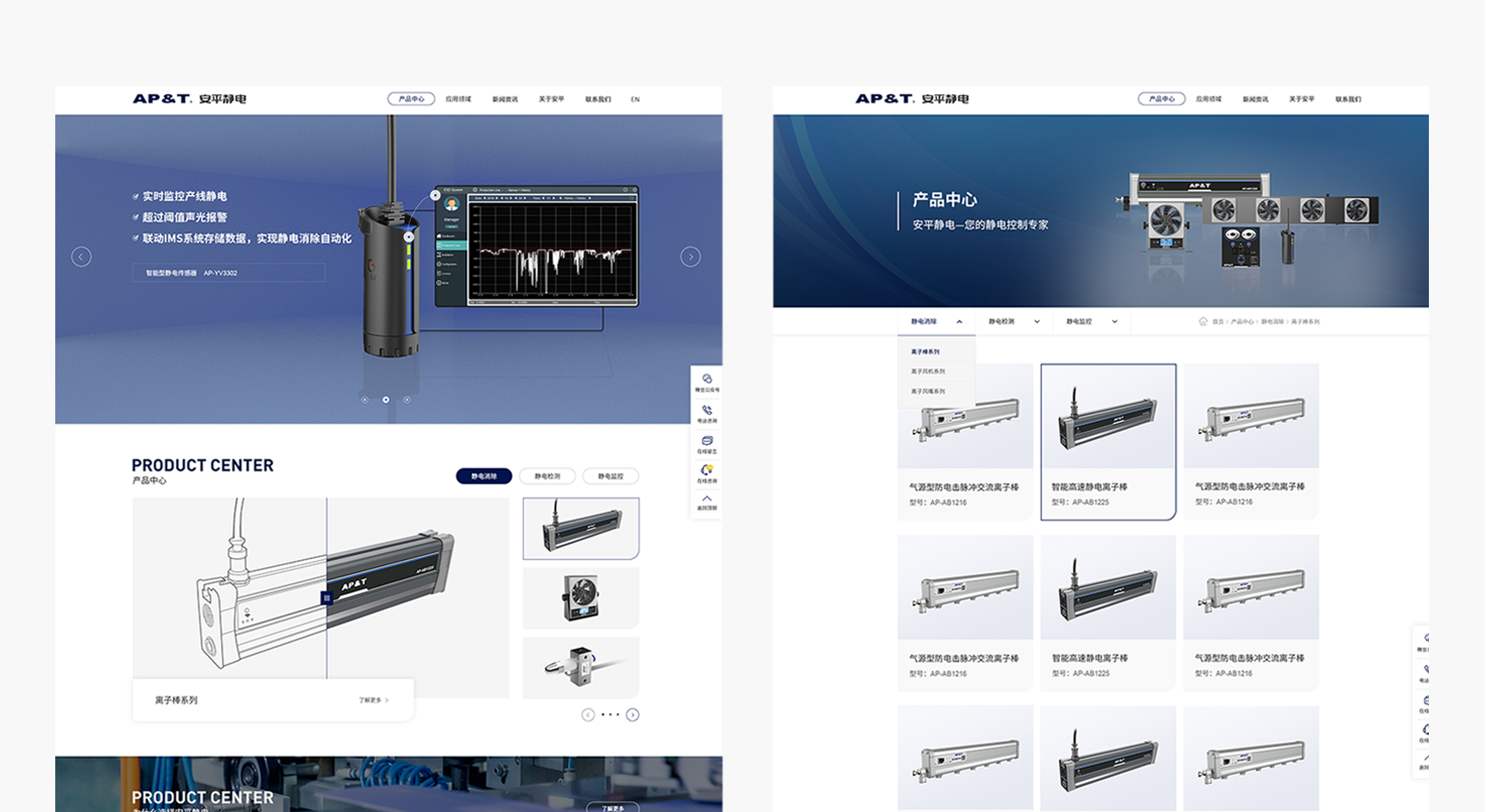Open 关于安平 in left page navigation
Image resolution: width=1485 pixels, height=812 pixels.
pyautogui.click(x=552, y=99)
